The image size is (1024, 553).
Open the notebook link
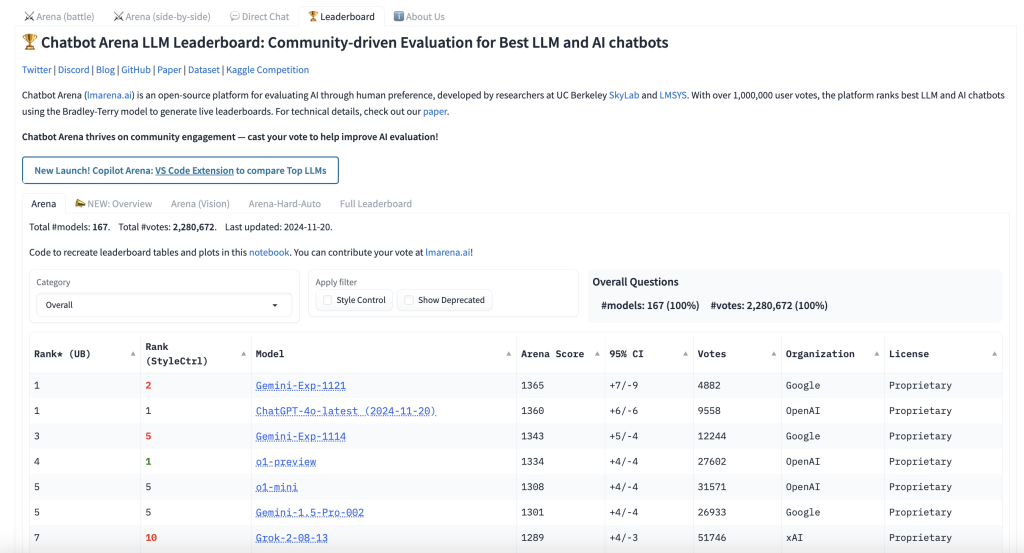[269, 253]
